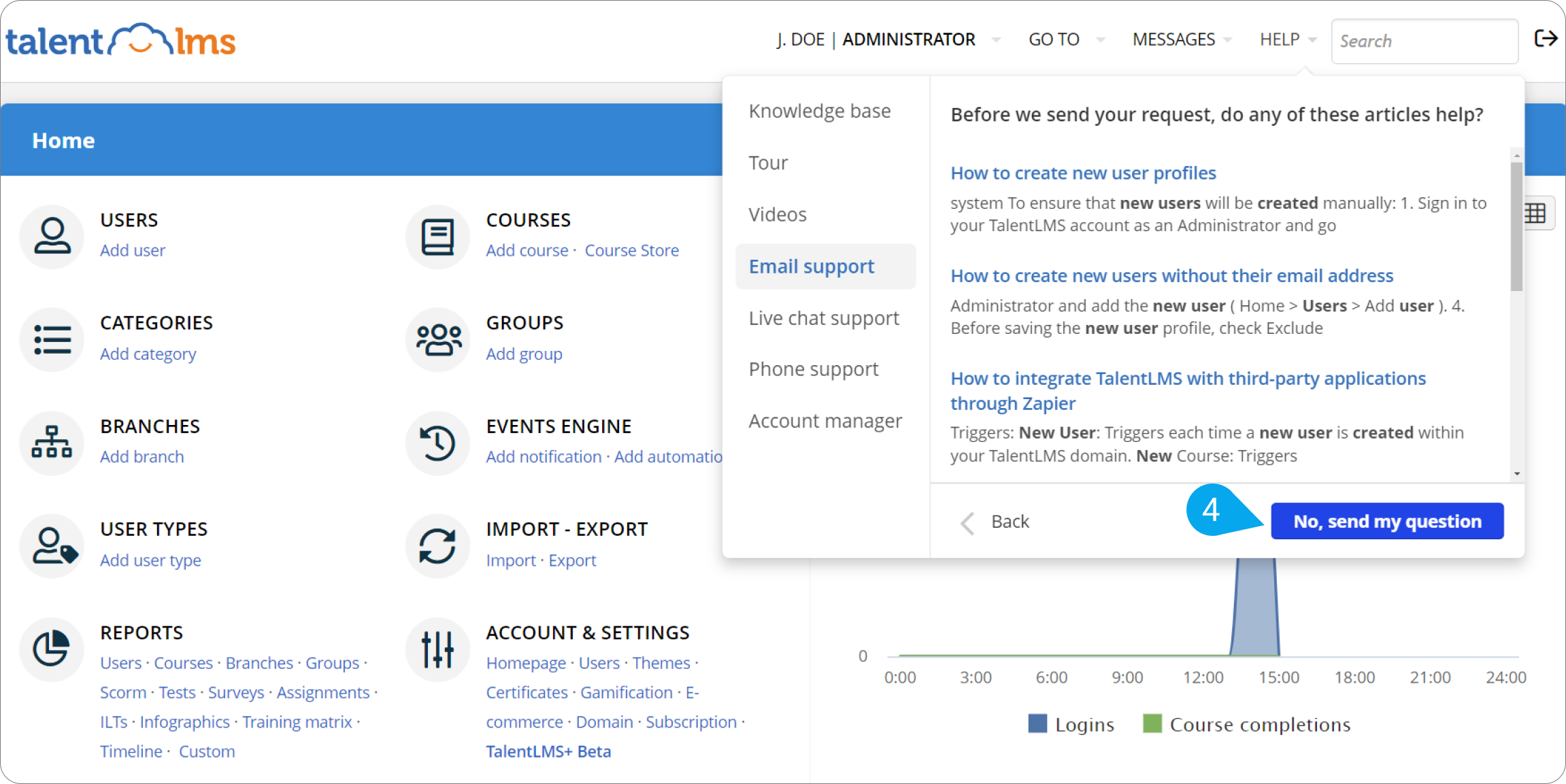Screen dimensions: 1566x784
Task: Click the Categories list icon
Action: tap(52, 339)
